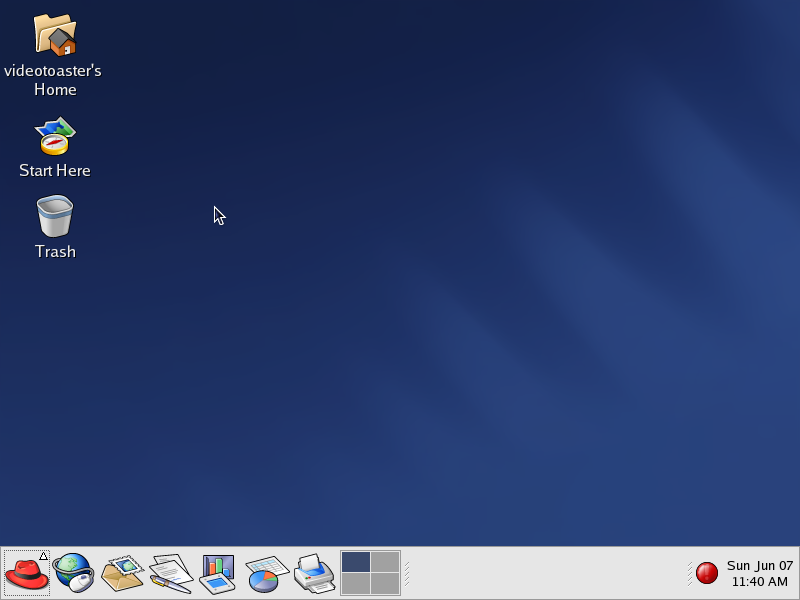Image resolution: width=800 pixels, height=600 pixels.
Task: Switch to the bottom-right workspace
Action: click(385, 583)
